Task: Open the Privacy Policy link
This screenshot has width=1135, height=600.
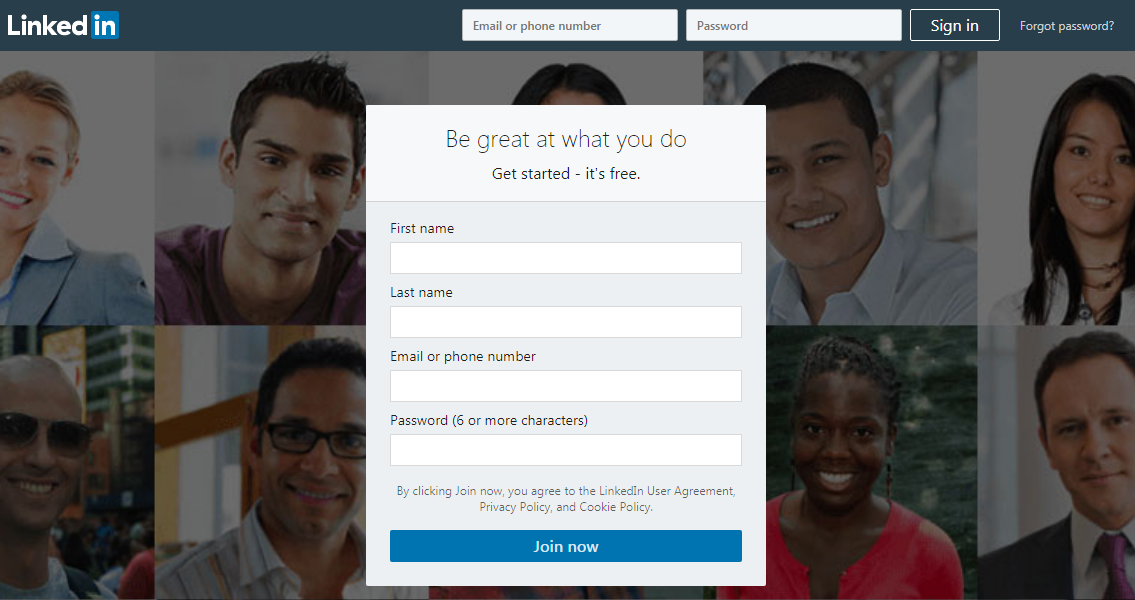Action: pyautogui.click(x=515, y=507)
